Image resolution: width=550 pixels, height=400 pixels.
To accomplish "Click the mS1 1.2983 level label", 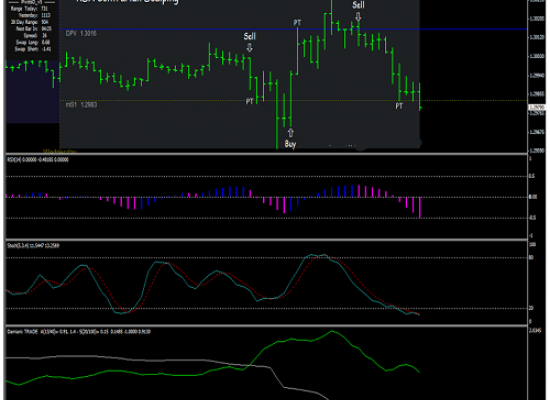I will tap(81, 105).
